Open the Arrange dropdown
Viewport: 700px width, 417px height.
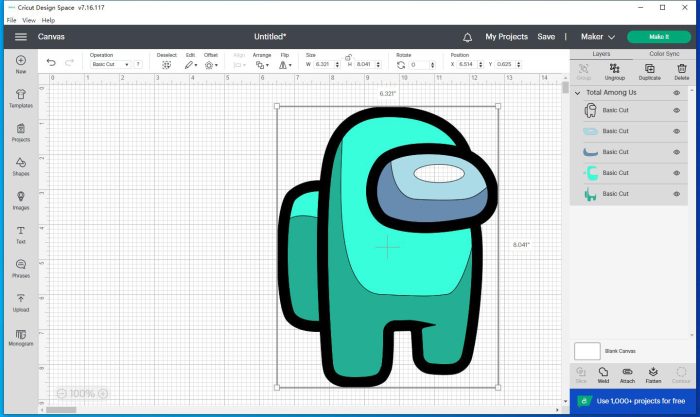pyautogui.click(x=262, y=65)
